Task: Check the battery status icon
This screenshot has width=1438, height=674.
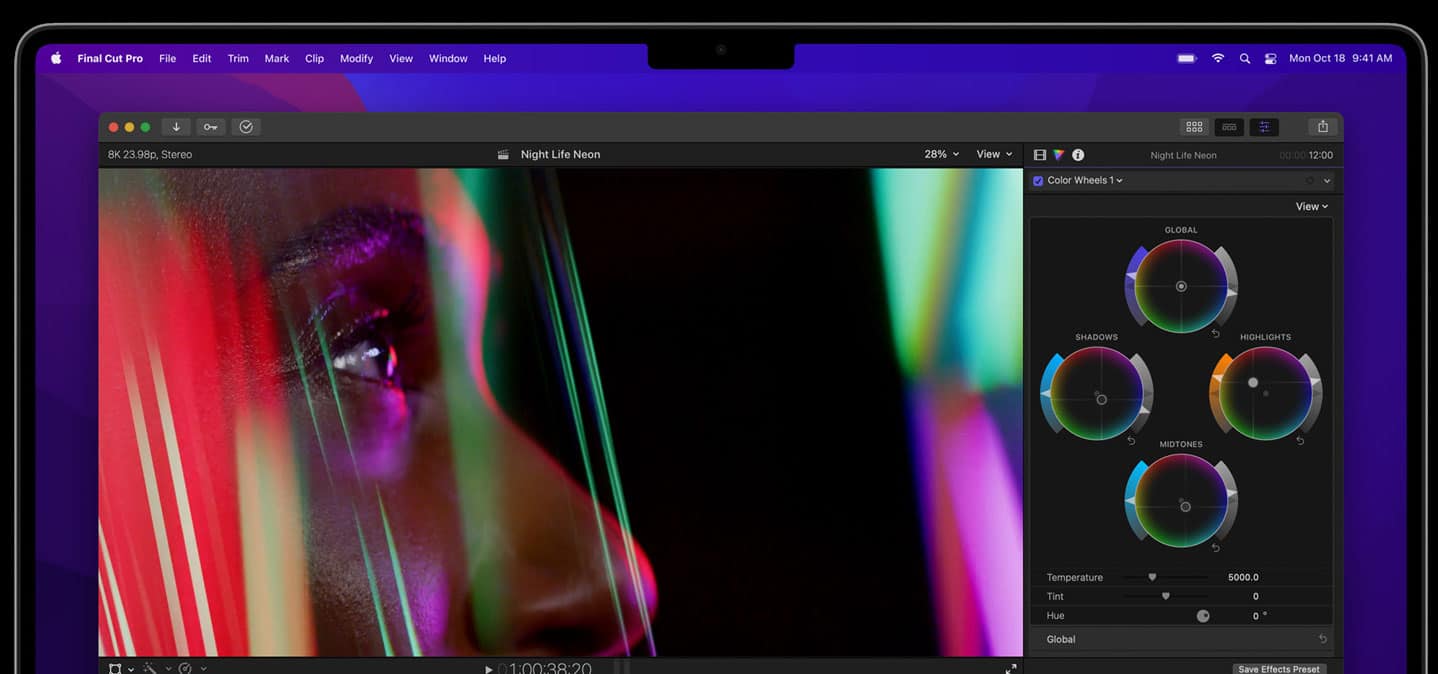Action: click(1187, 58)
